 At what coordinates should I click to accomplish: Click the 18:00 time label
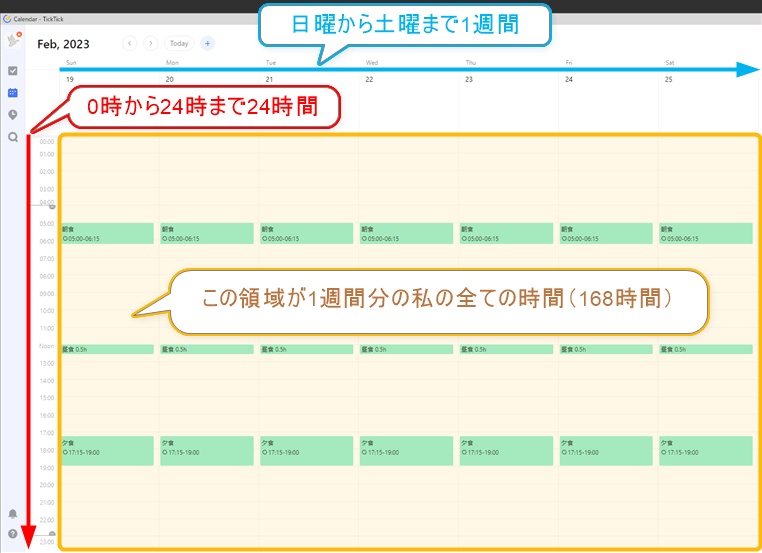tap(47, 450)
